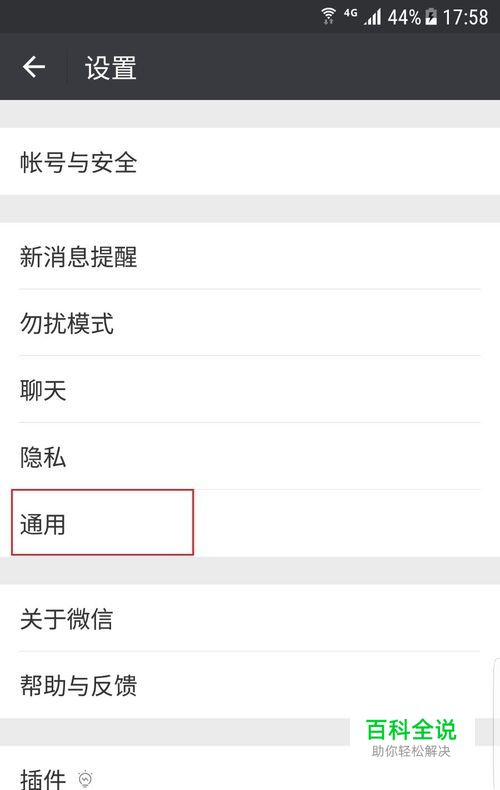Open the highlighted 通用 option

coord(102,522)
